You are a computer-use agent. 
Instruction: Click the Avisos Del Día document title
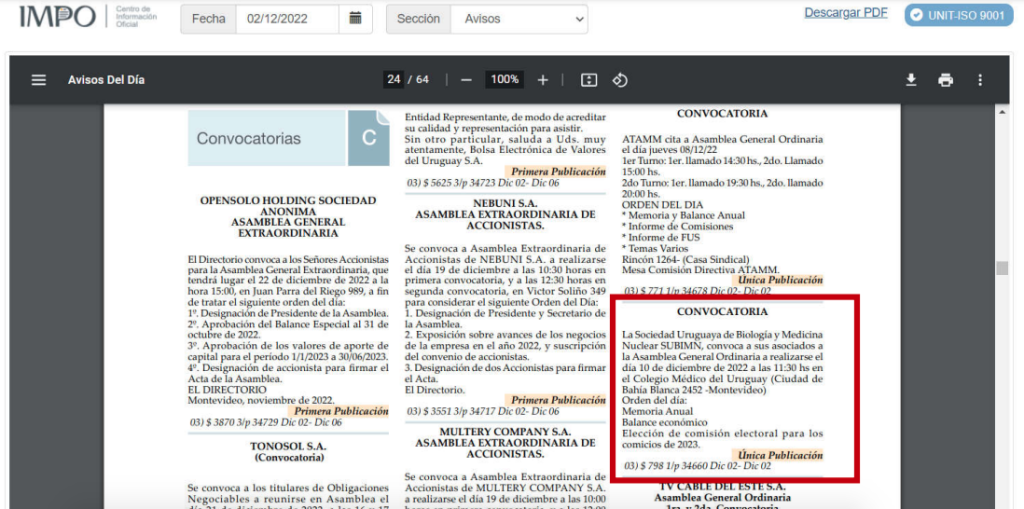(106, 80)
